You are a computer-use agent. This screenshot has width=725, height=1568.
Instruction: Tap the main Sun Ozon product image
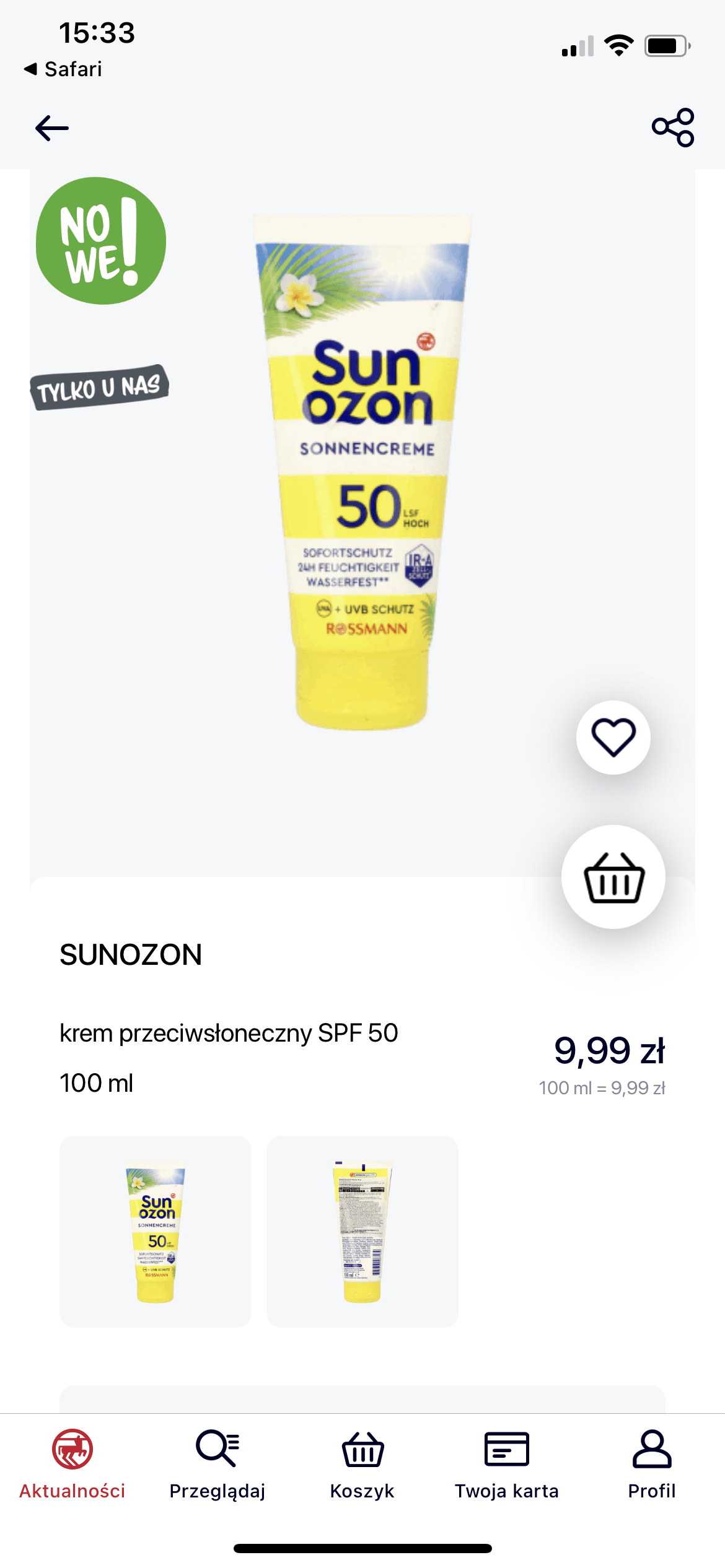pos(363,472)
